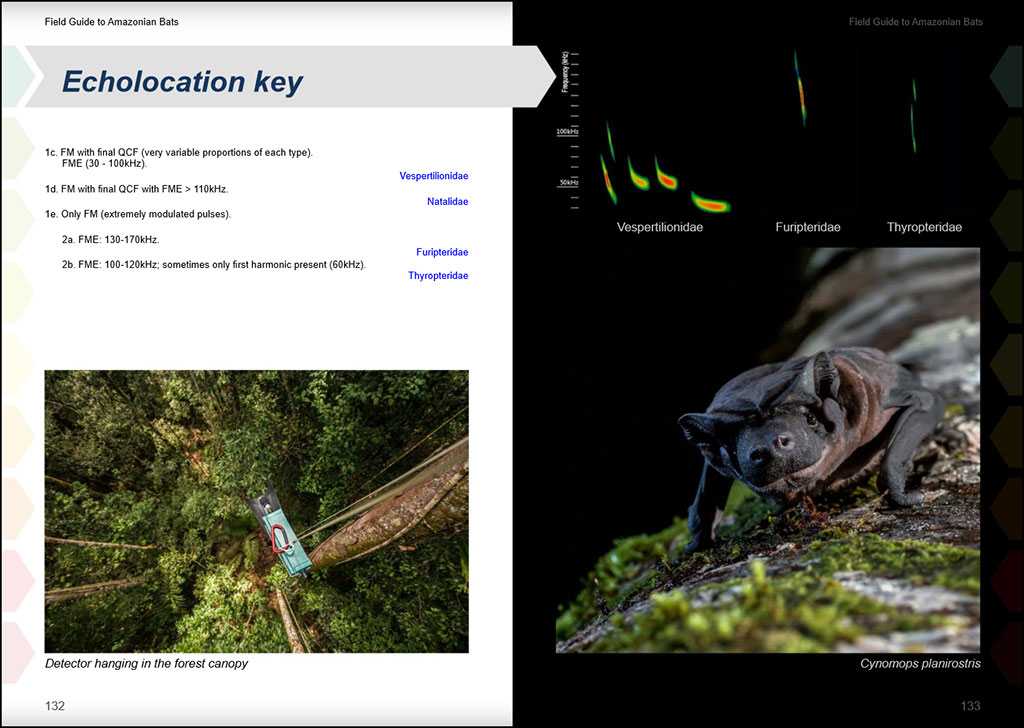This screenshot has width=1024, height=728.
Task: Click the Detector hanging in forest canopy caption
Action: click(x=146, y=664)
